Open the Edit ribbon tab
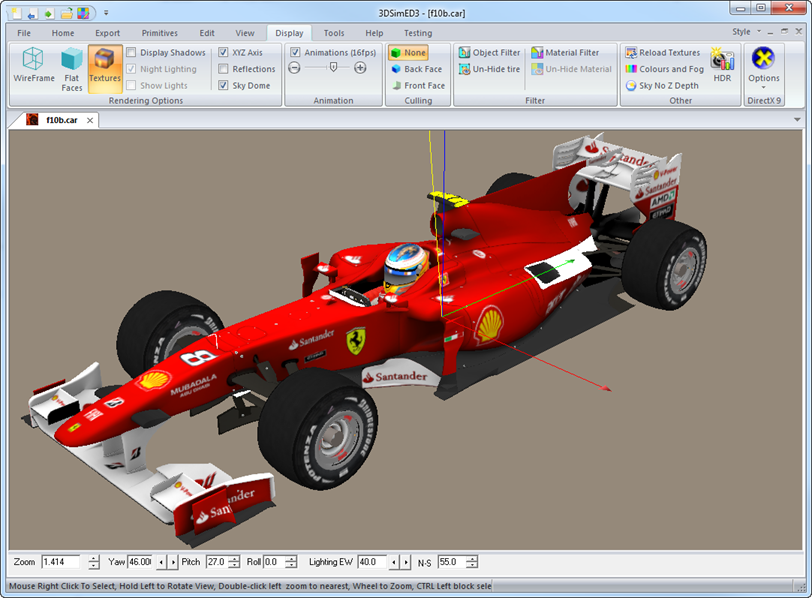This screenshot has width=812, height=598. point(207,33)
